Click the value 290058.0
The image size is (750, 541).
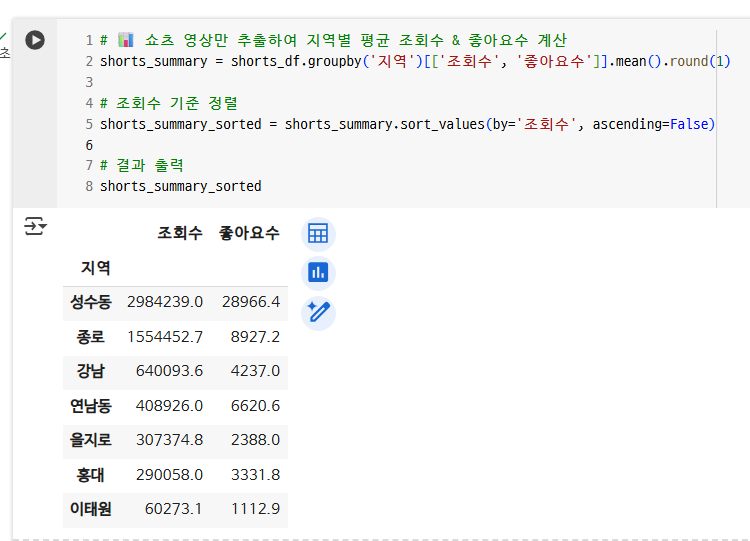point(169,475)
